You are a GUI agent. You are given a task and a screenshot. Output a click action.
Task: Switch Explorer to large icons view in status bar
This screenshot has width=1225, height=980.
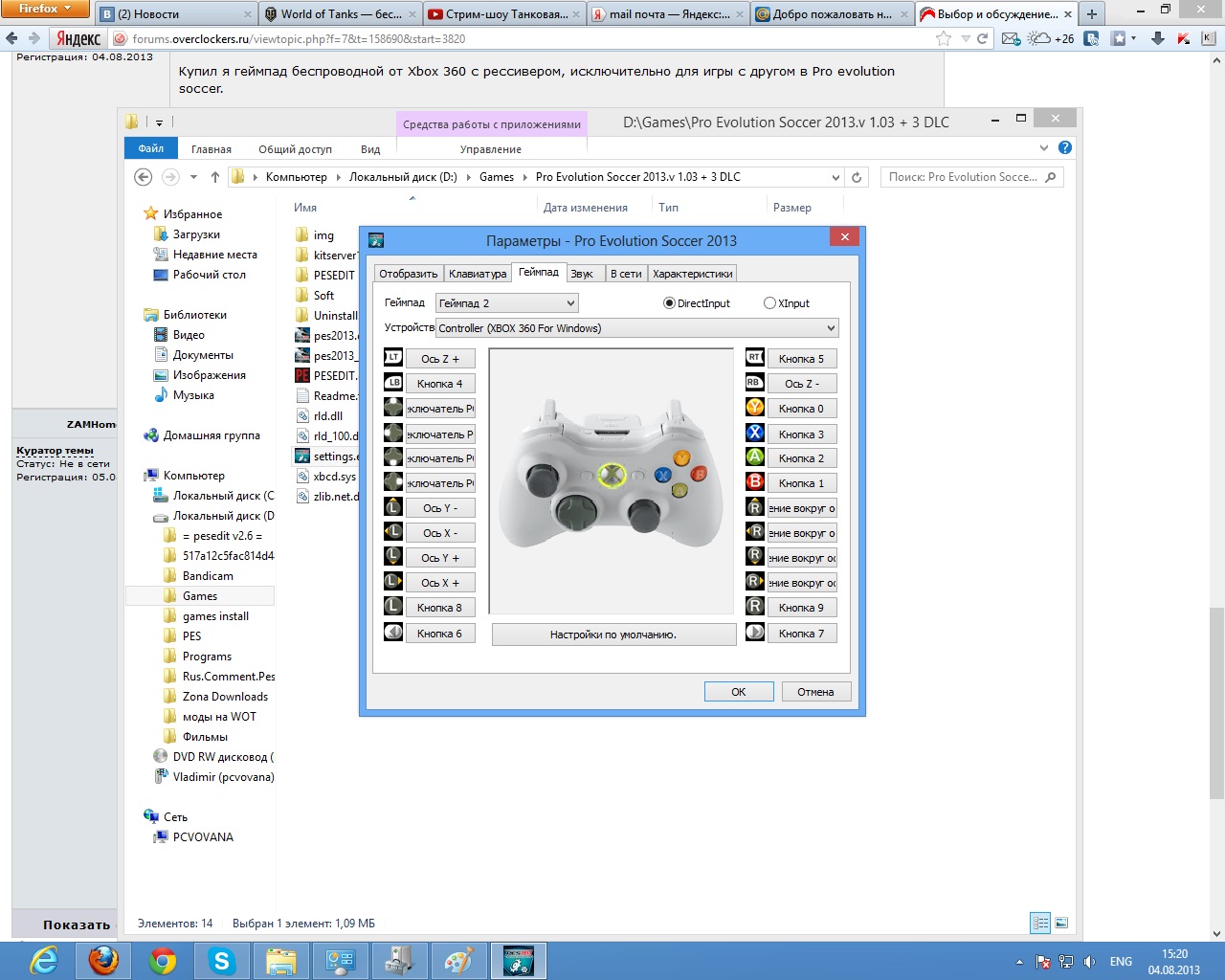1061,924
